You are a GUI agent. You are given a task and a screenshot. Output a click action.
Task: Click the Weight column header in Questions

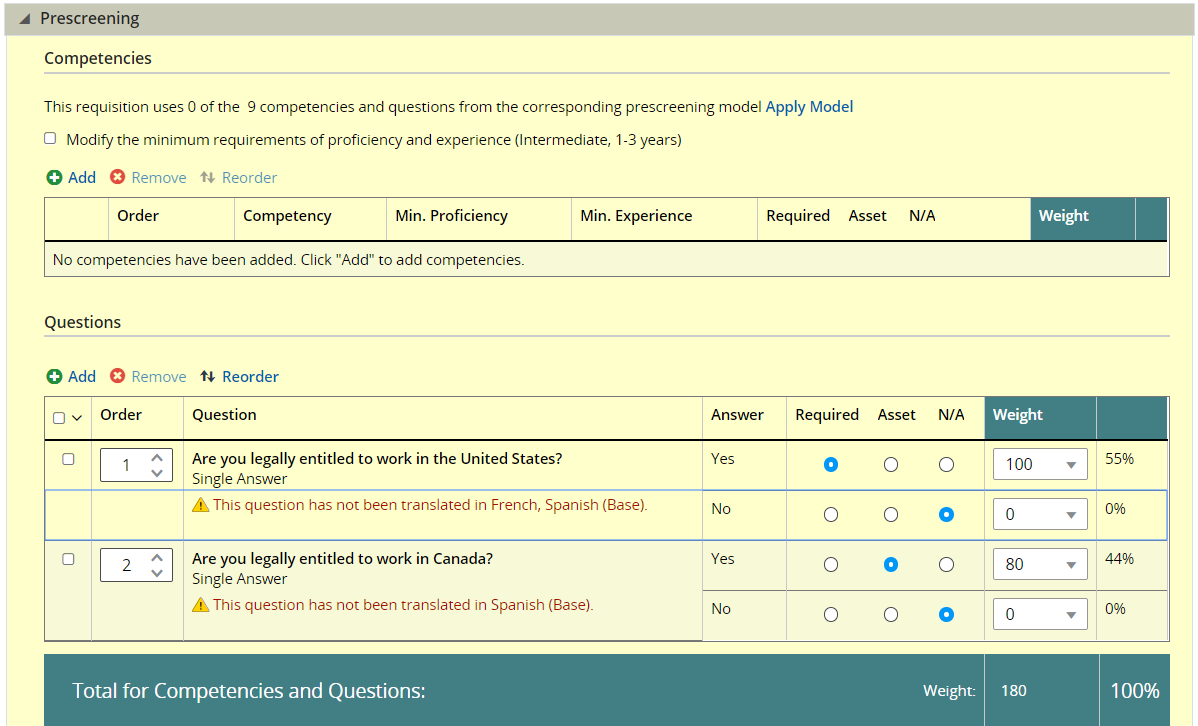(1018, 415)
